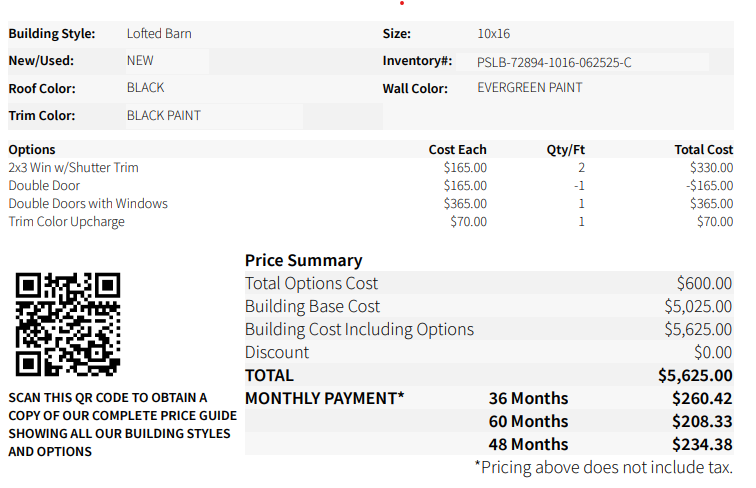Select the Building Style value Lofted Barn

159,34
